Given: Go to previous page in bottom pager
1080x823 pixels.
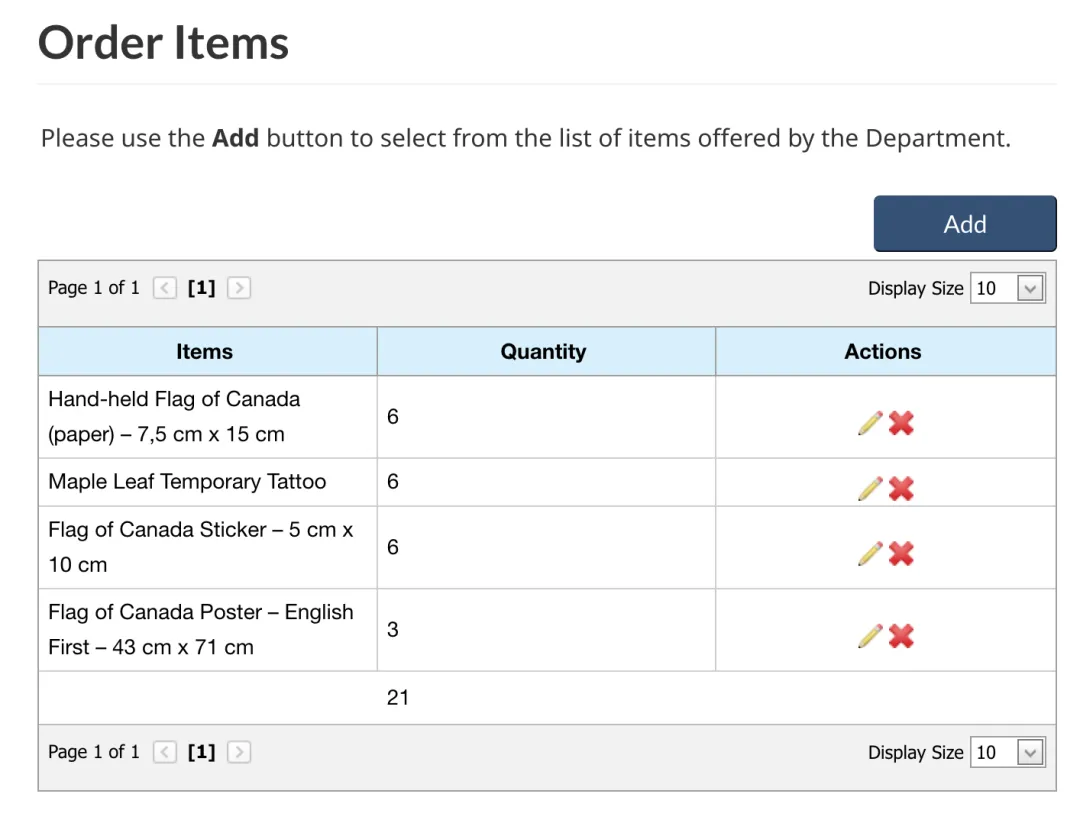Looking at the screenshot, I should point(165,752).
